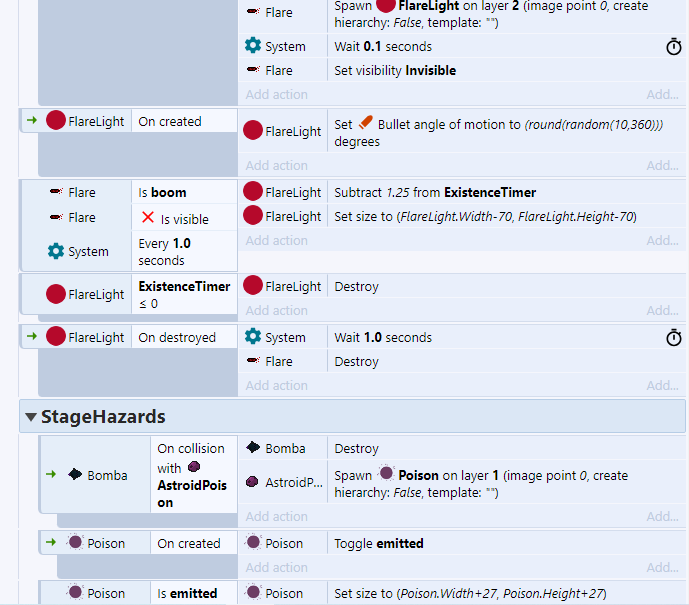Select the System gear icon in the Every 1.0 seconds condition
This screenshot has height=605, width=689.
(x=56, y=251)
